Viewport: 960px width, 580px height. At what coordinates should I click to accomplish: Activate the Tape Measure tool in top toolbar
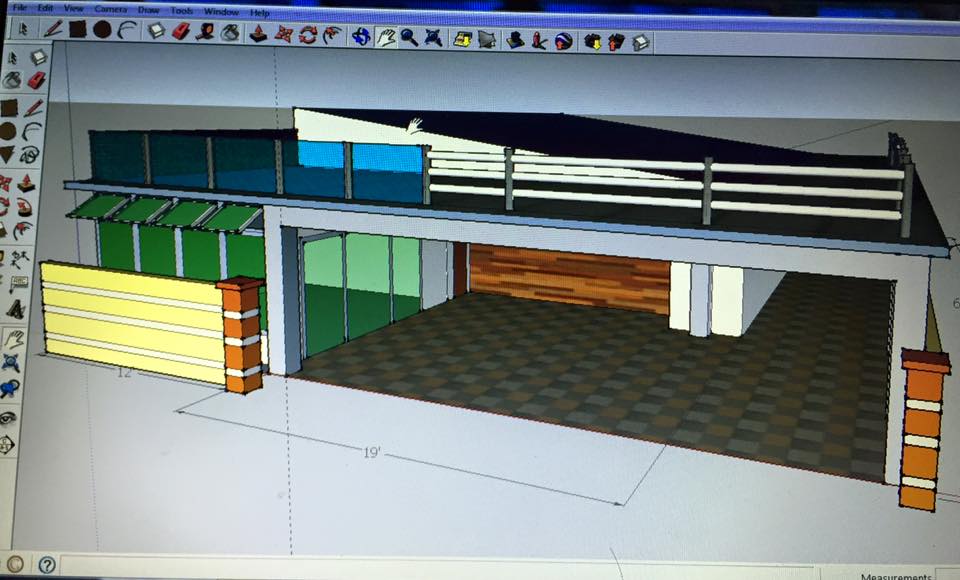pos(205,32)
